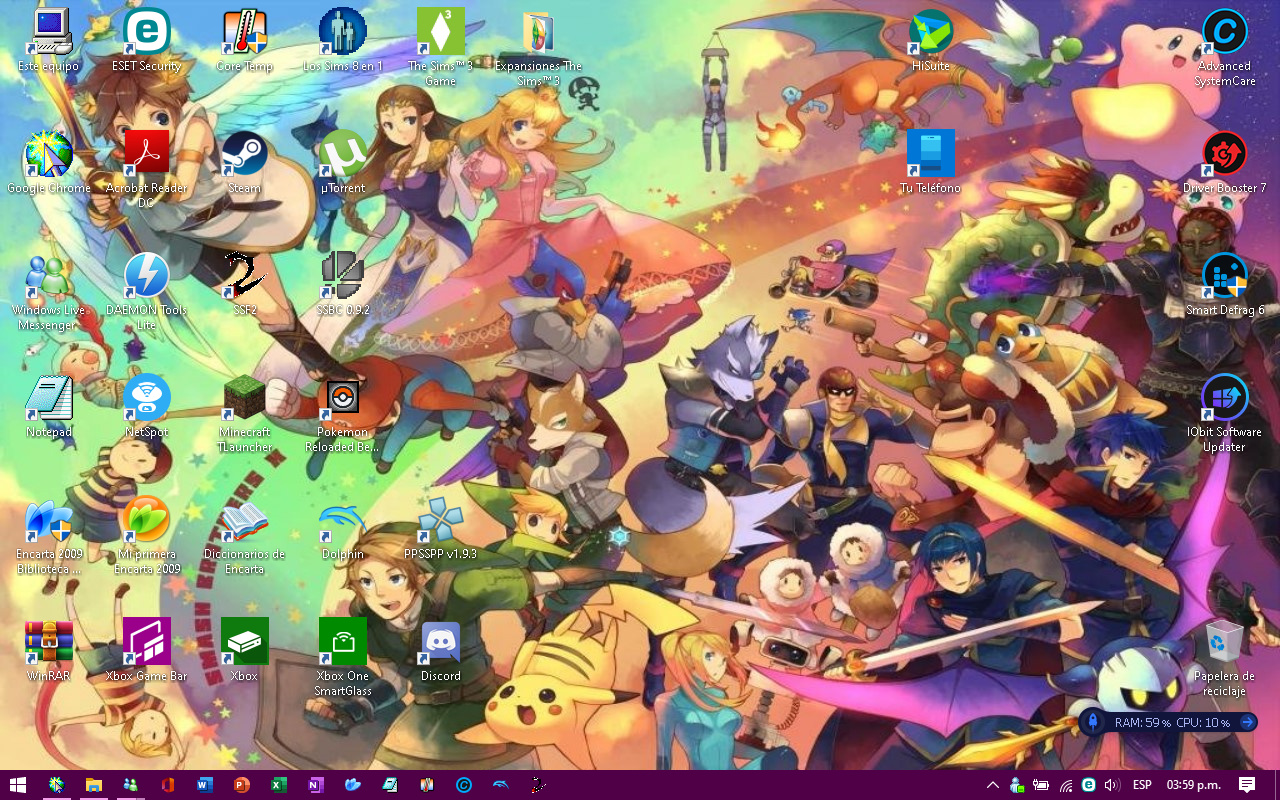Launch Driver Booster 7
Image resolution: width=1280 pixels, height=800 pixels.
(x=1225, y=163)
